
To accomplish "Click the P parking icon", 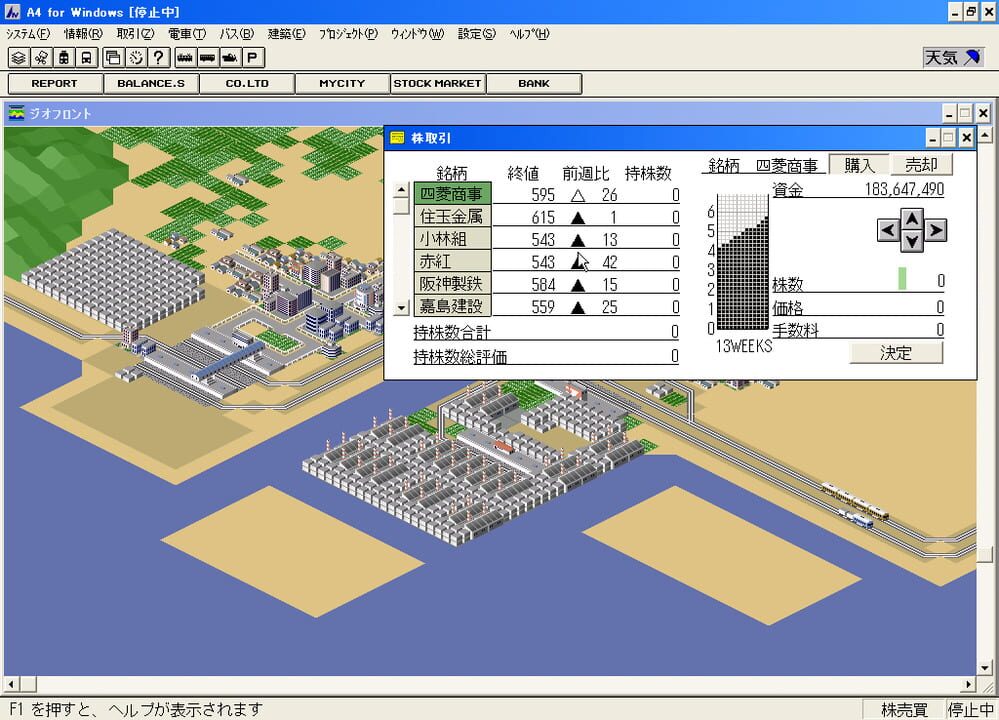I will (252, 57).
